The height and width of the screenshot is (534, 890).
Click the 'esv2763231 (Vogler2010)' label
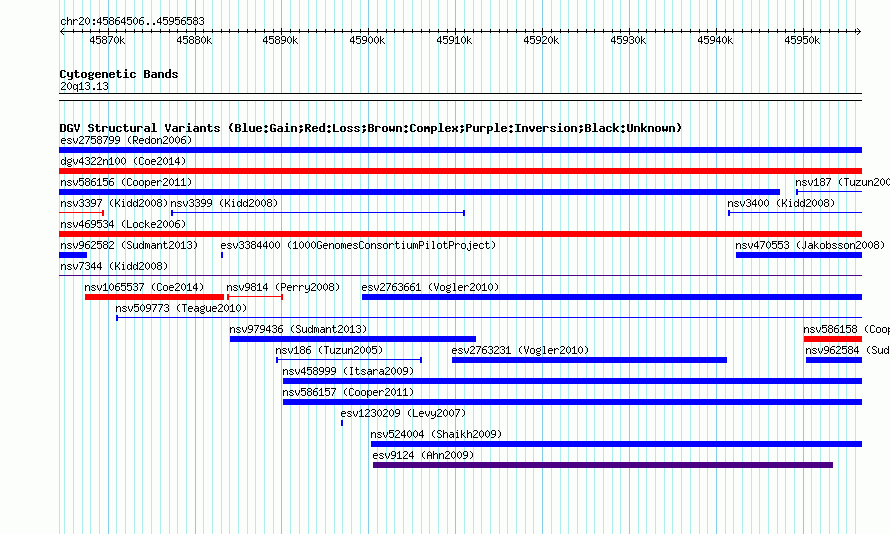(x=520, y=350)
